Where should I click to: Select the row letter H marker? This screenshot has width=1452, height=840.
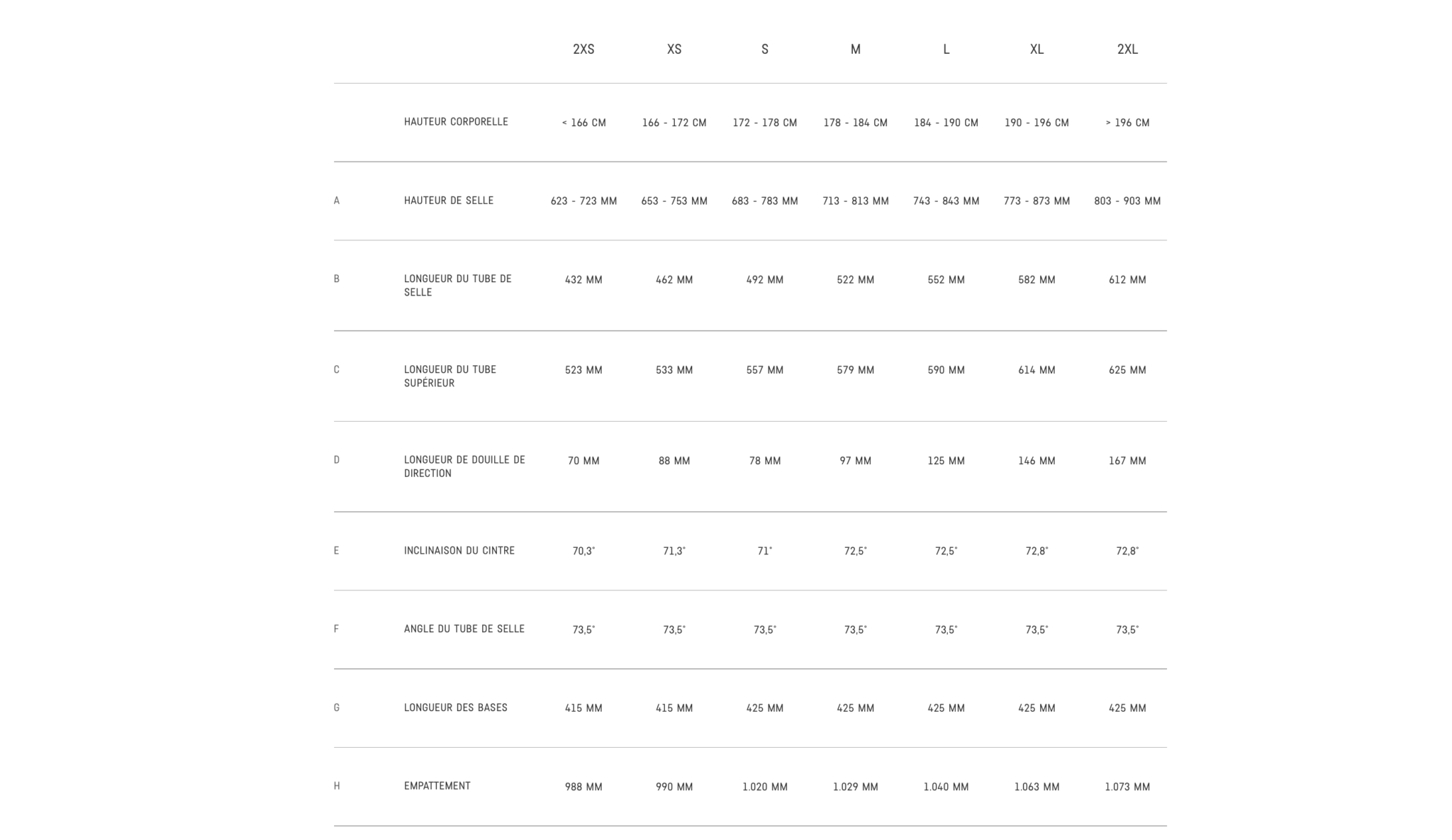337,786
